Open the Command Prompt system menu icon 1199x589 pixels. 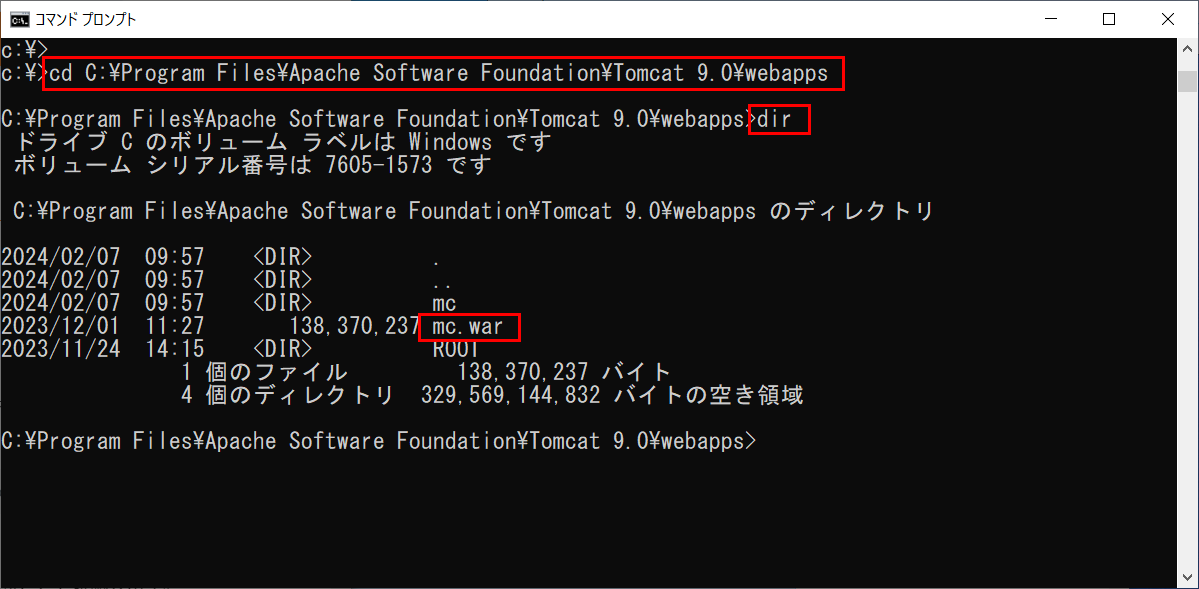[24, 20]
